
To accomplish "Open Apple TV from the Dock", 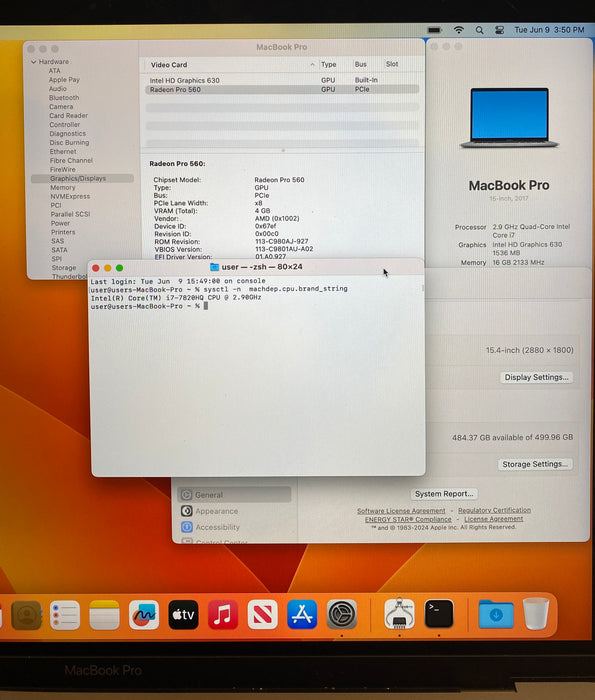I will [183, 615].
